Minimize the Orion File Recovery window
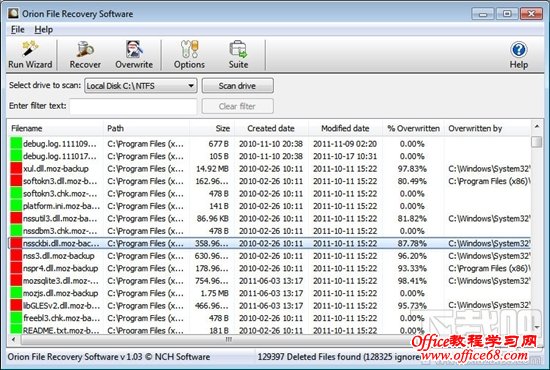Viewport: 550px width, 370px height. [483, 14]
